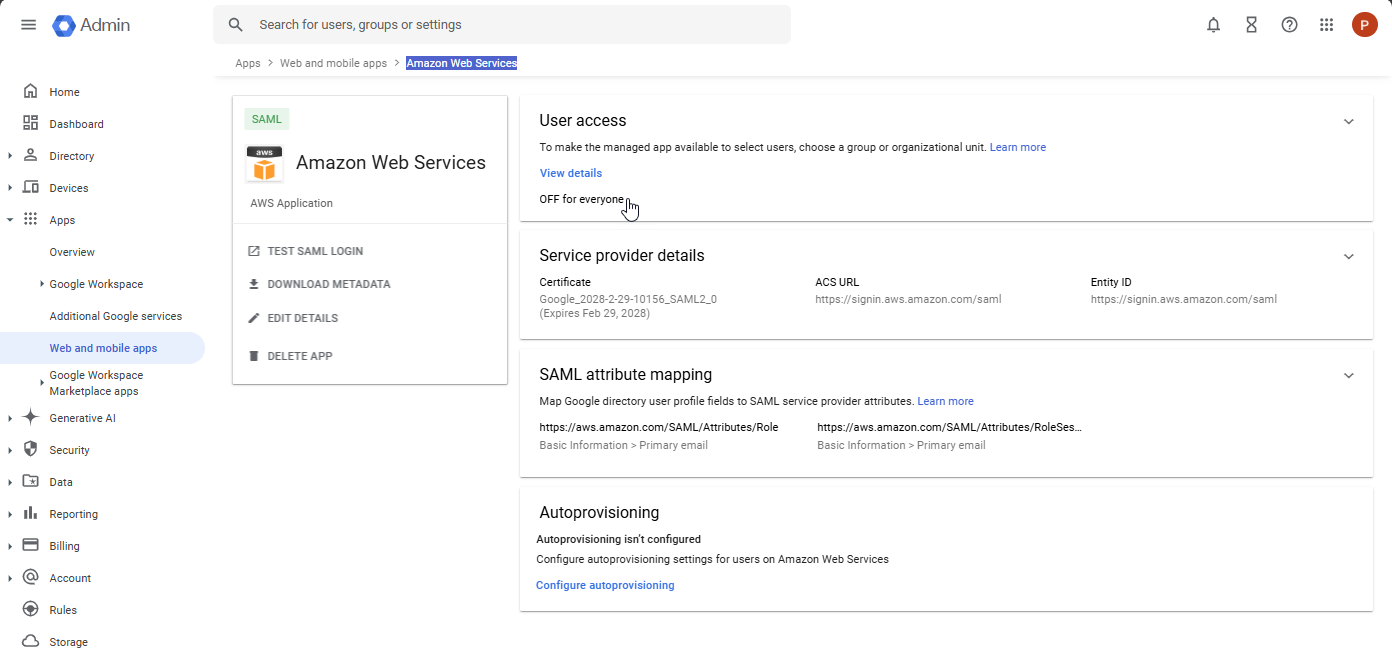Click the Amazon Web Services breadcrumb text

tap(462, 63)
